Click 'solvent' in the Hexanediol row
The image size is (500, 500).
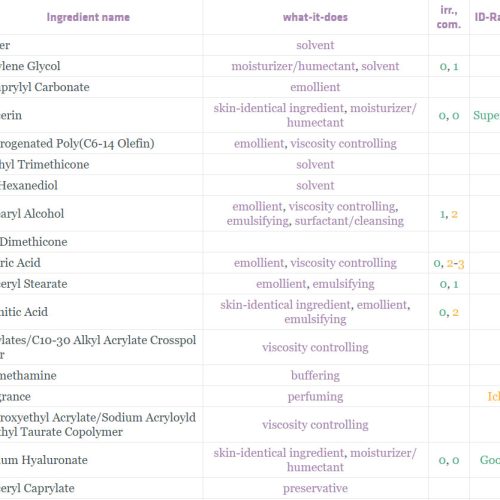(x=315, y=185)
